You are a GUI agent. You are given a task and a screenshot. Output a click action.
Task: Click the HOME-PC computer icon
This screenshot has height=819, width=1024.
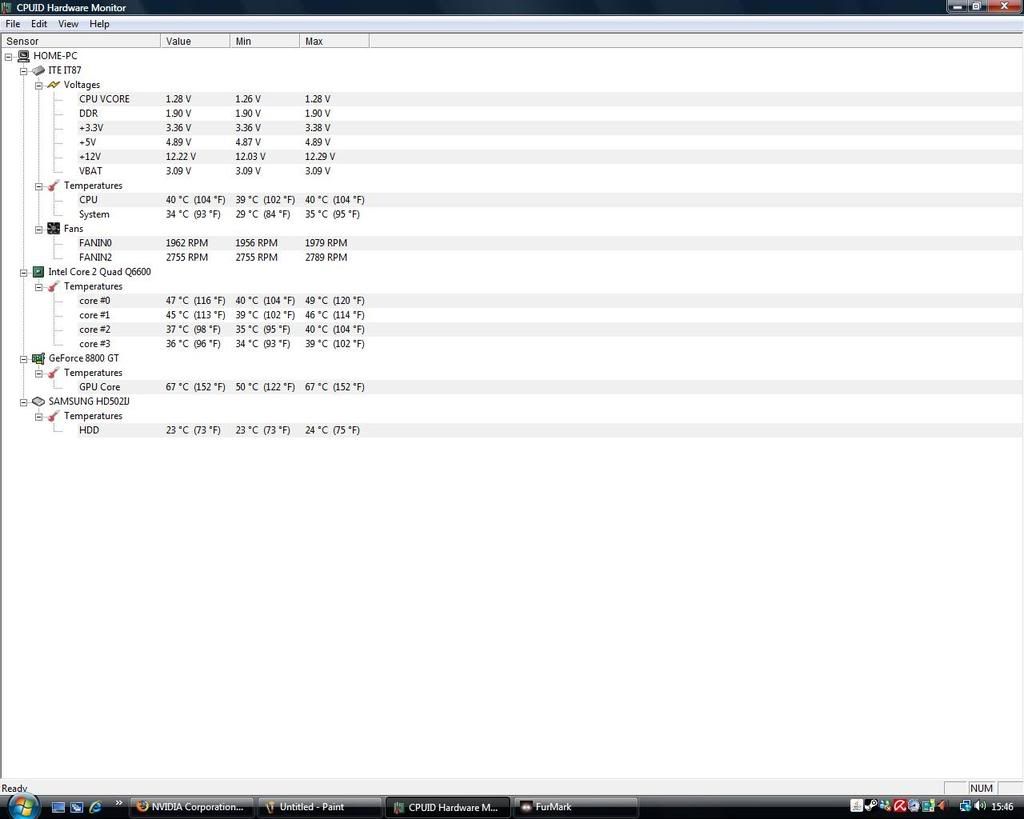tap(24, 56)
